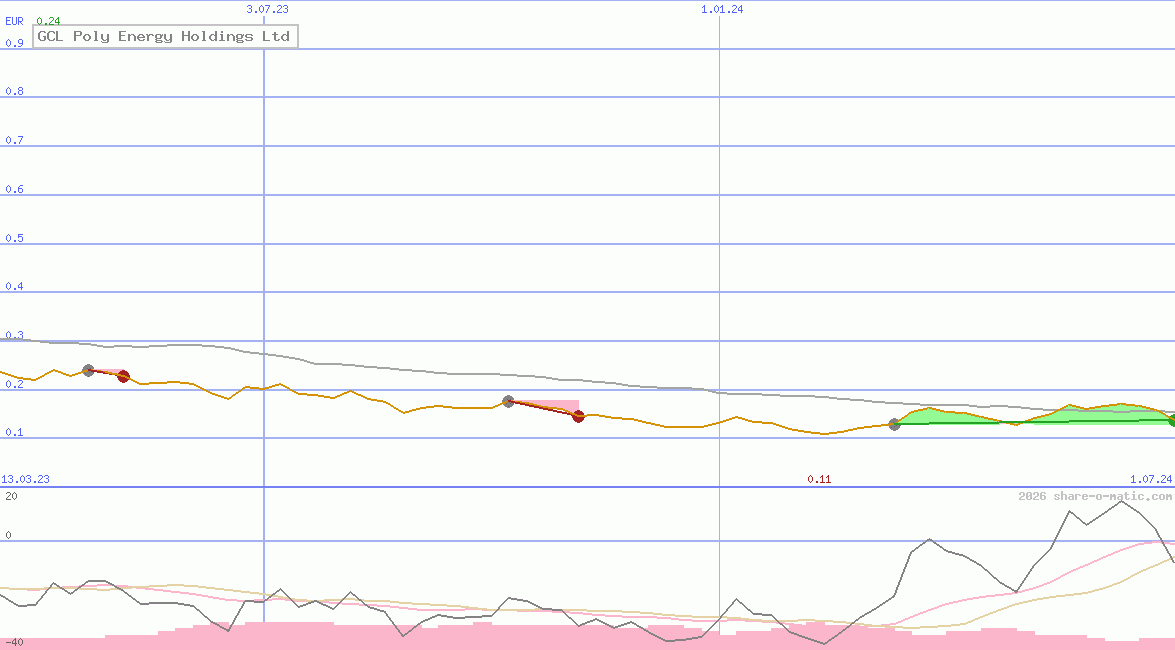Click the red 0.11 low price label

pyautogui.click(x=820, y=479)
